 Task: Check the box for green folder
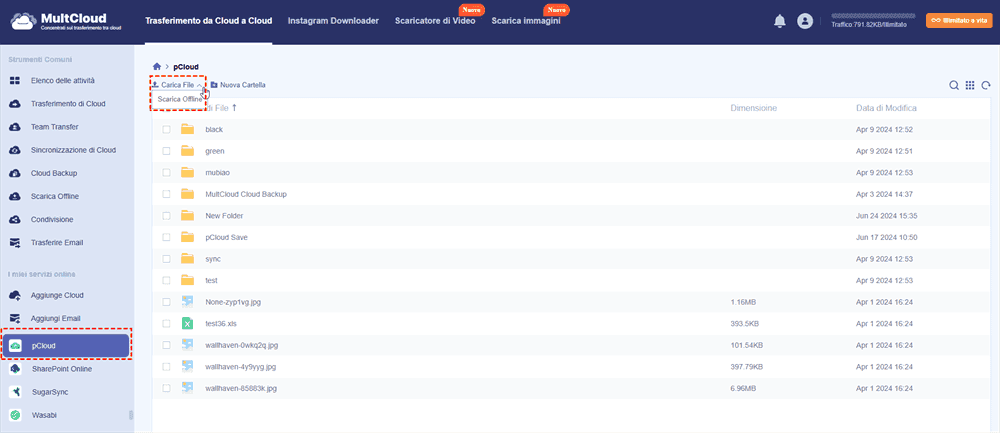(x=166, y=151)
